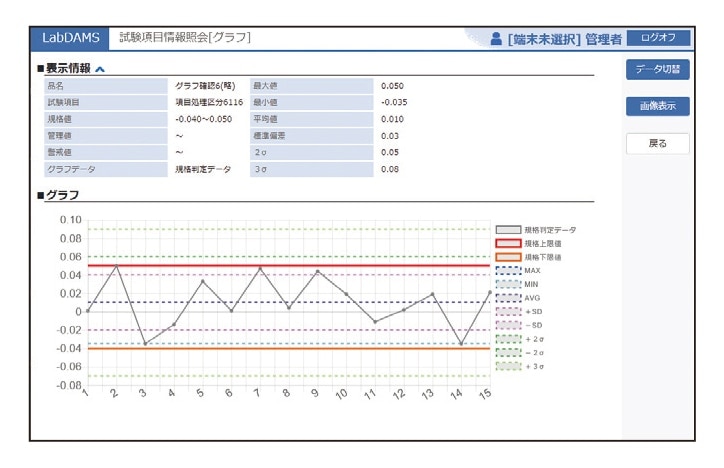
Task: Click the データ切替 button
Action: (x=658, y=69)
